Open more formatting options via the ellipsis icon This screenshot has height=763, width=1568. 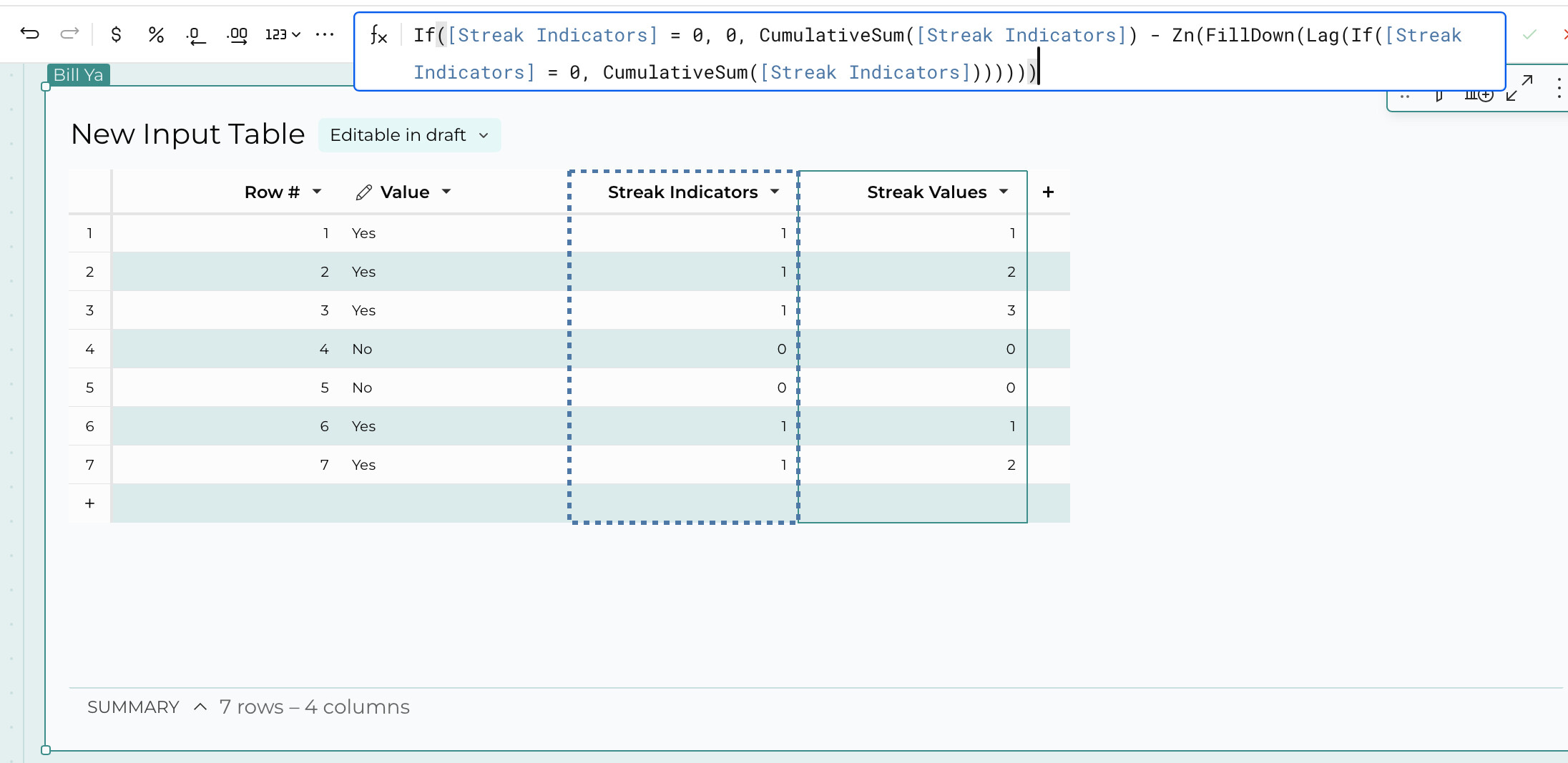[325, 35]
